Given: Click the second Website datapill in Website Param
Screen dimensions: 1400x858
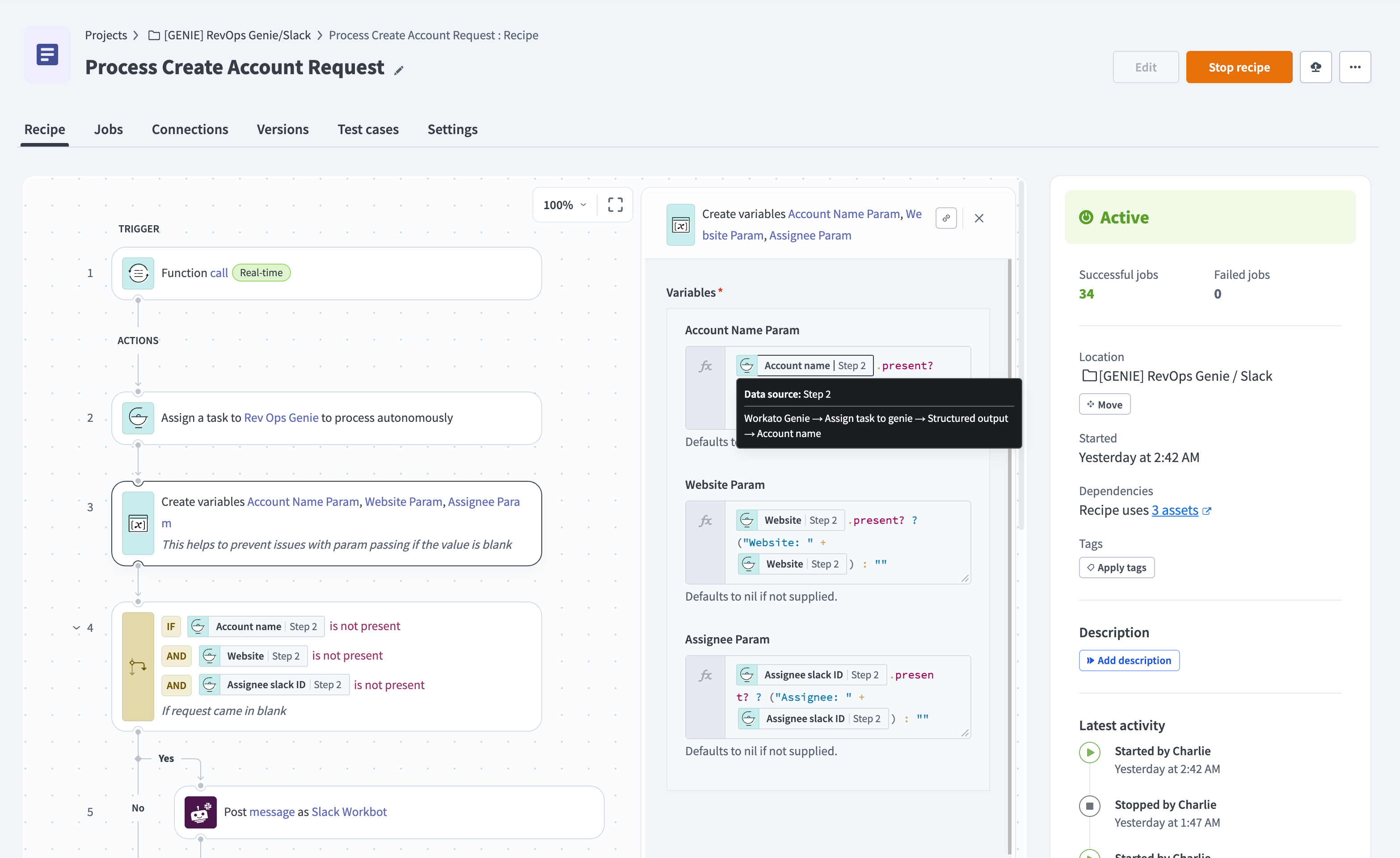Looking at the screenshot, I should 792,564.
